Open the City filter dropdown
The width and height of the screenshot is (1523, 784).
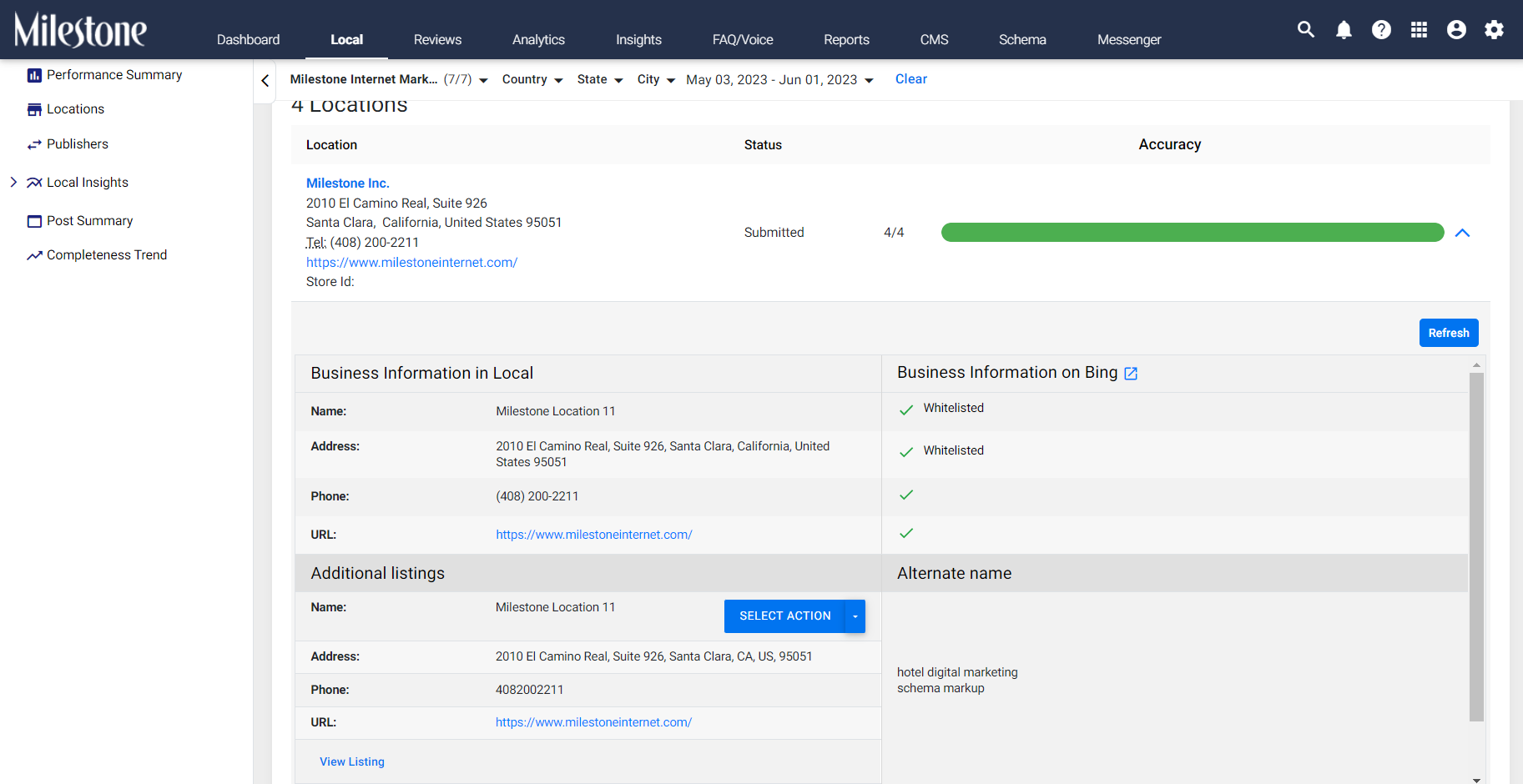click(x=656, y=79)
